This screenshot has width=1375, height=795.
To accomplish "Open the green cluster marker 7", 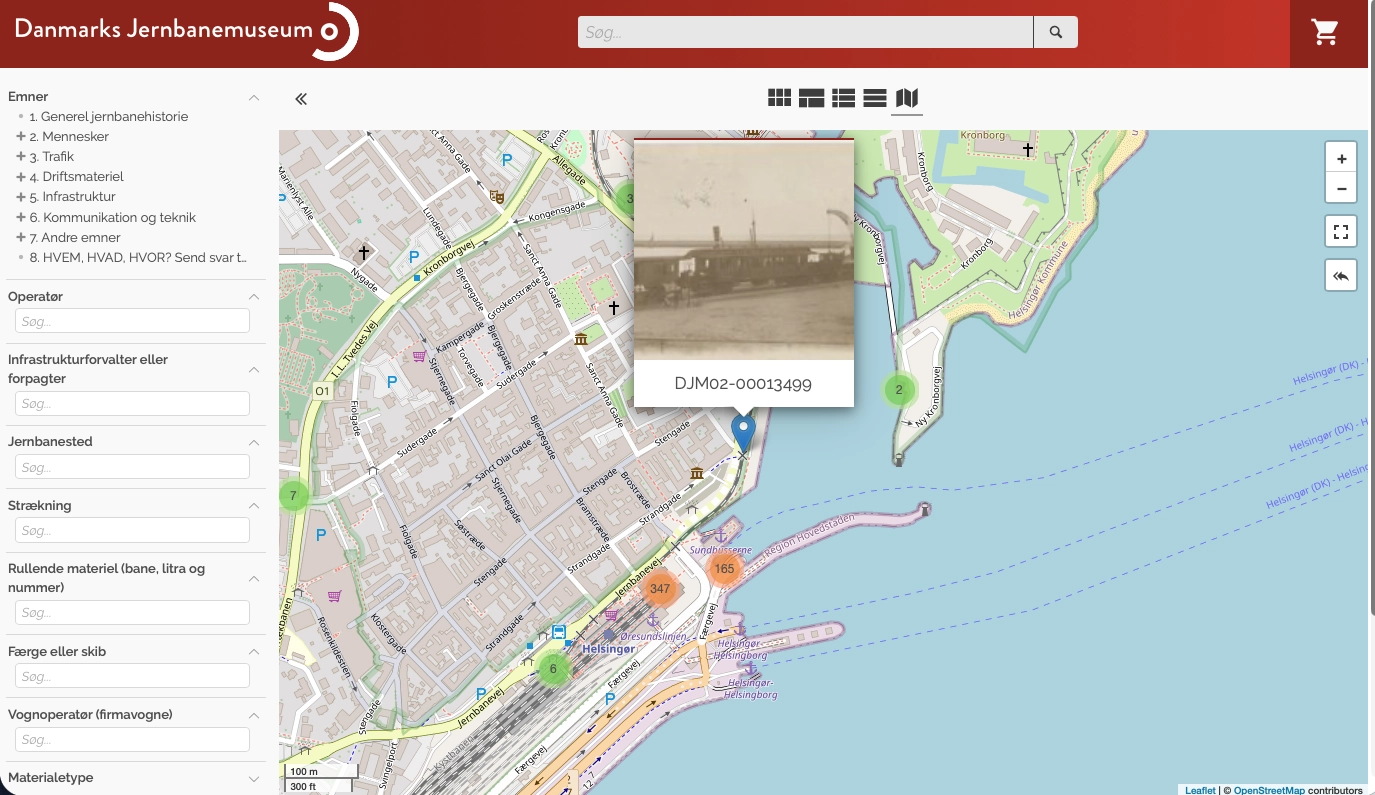I will point(293,495).
